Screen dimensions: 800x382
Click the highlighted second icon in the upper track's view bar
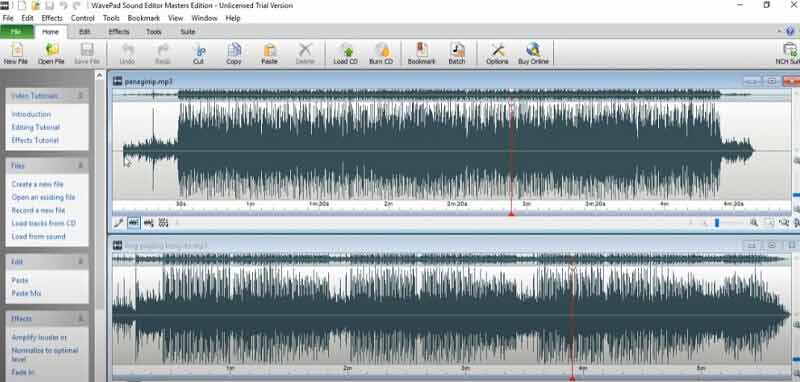134,222
